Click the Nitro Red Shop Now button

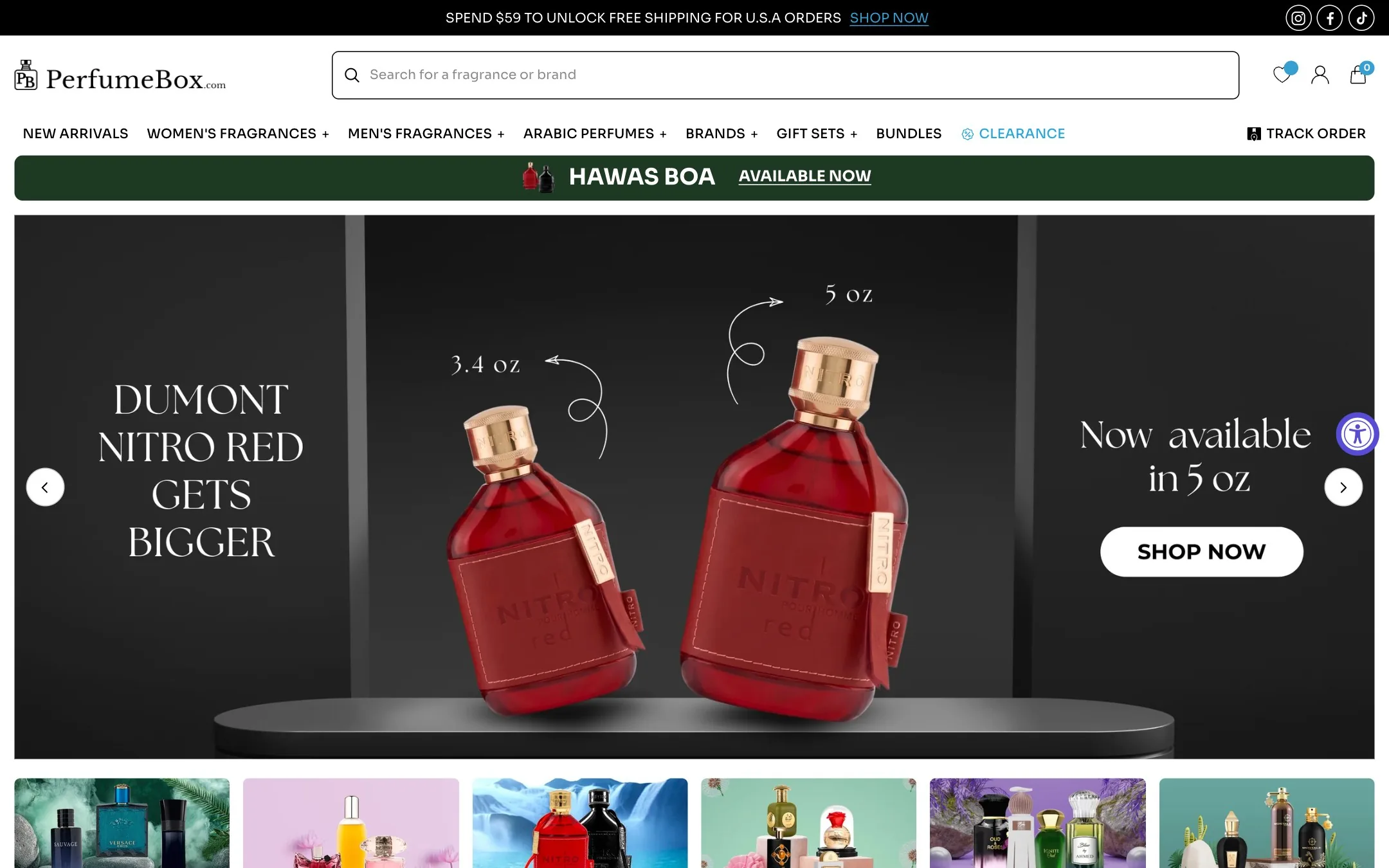point(1201,552)
